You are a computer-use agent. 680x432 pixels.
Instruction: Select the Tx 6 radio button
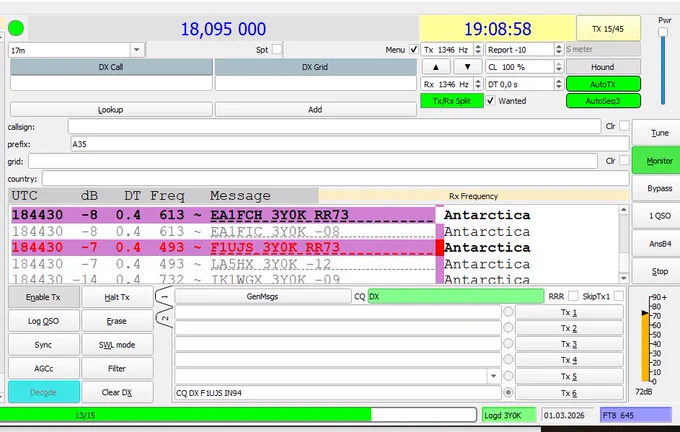click(x=508, y=393)
